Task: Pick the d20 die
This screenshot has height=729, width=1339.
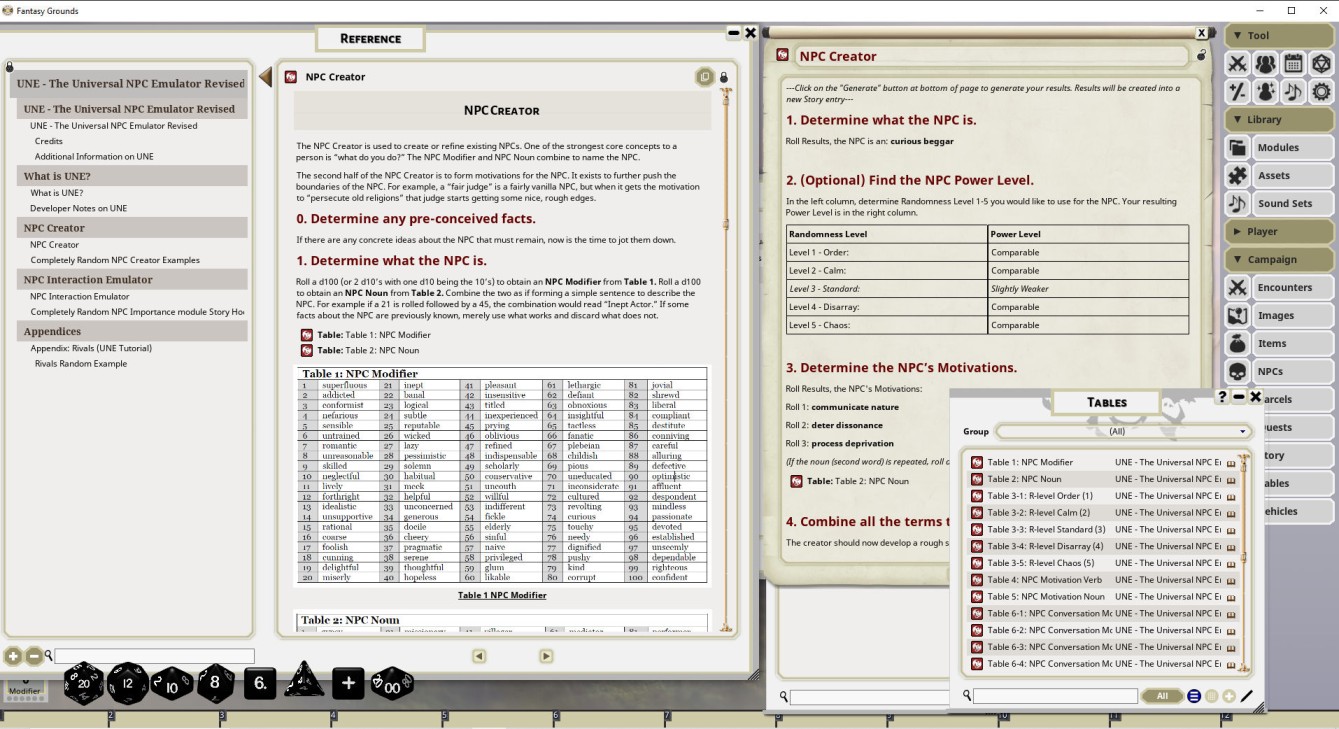Action: (84, 684)
